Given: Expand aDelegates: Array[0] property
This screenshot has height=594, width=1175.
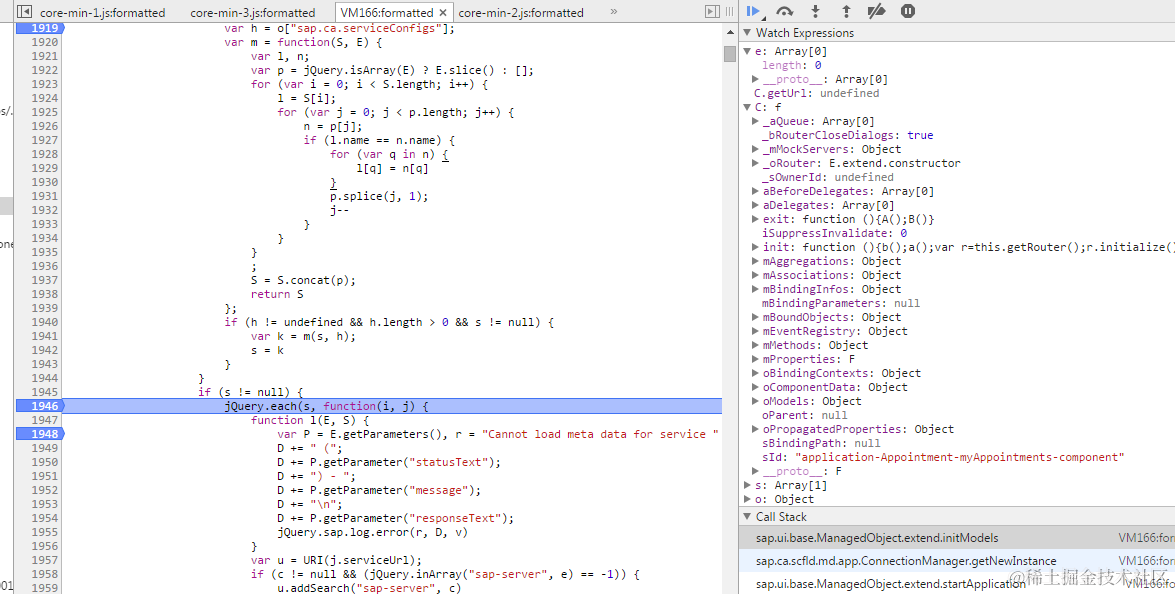Looking at the screenshot, I should point(755,205).
